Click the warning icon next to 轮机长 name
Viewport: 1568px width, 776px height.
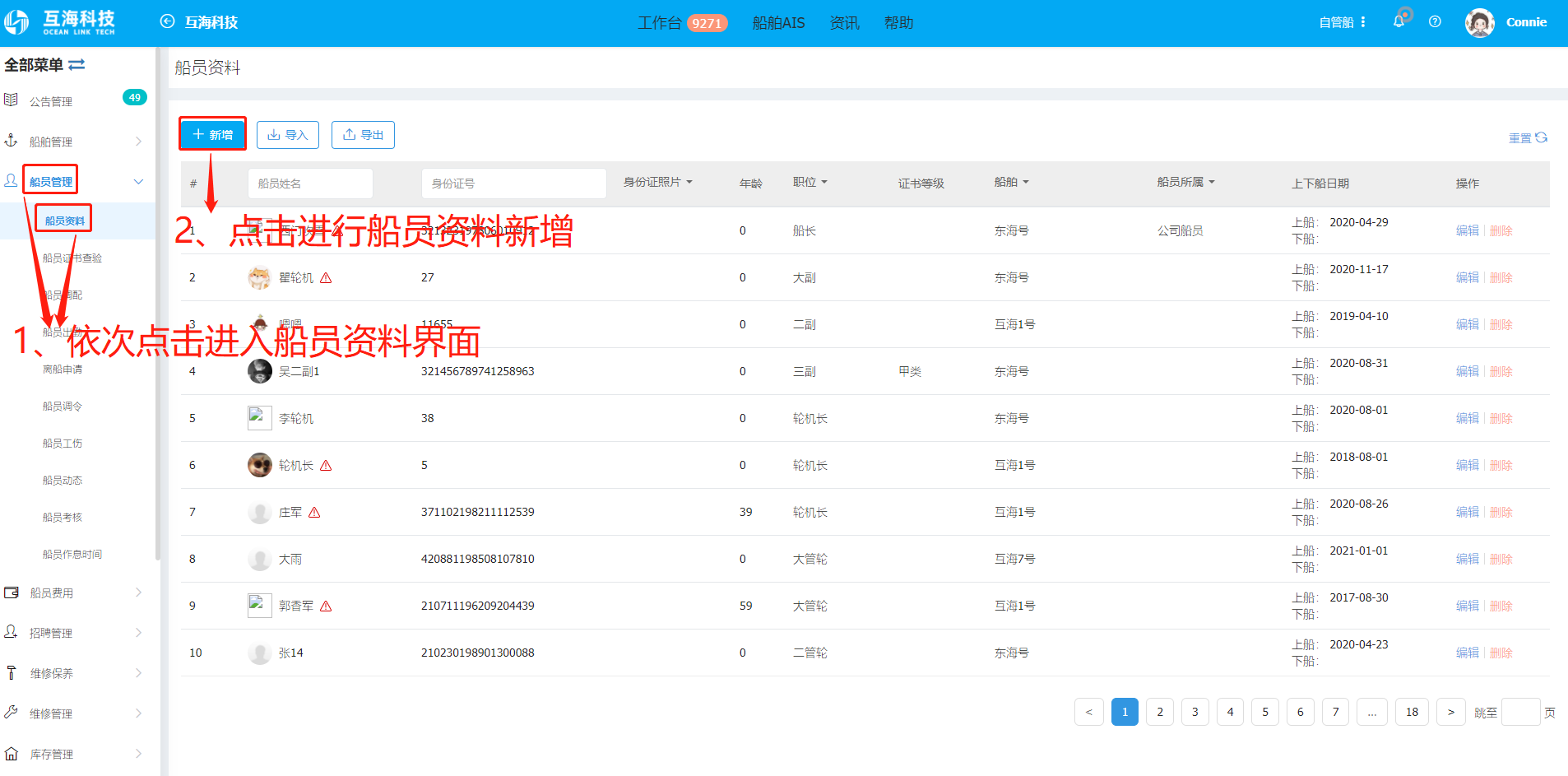[326, 466]
